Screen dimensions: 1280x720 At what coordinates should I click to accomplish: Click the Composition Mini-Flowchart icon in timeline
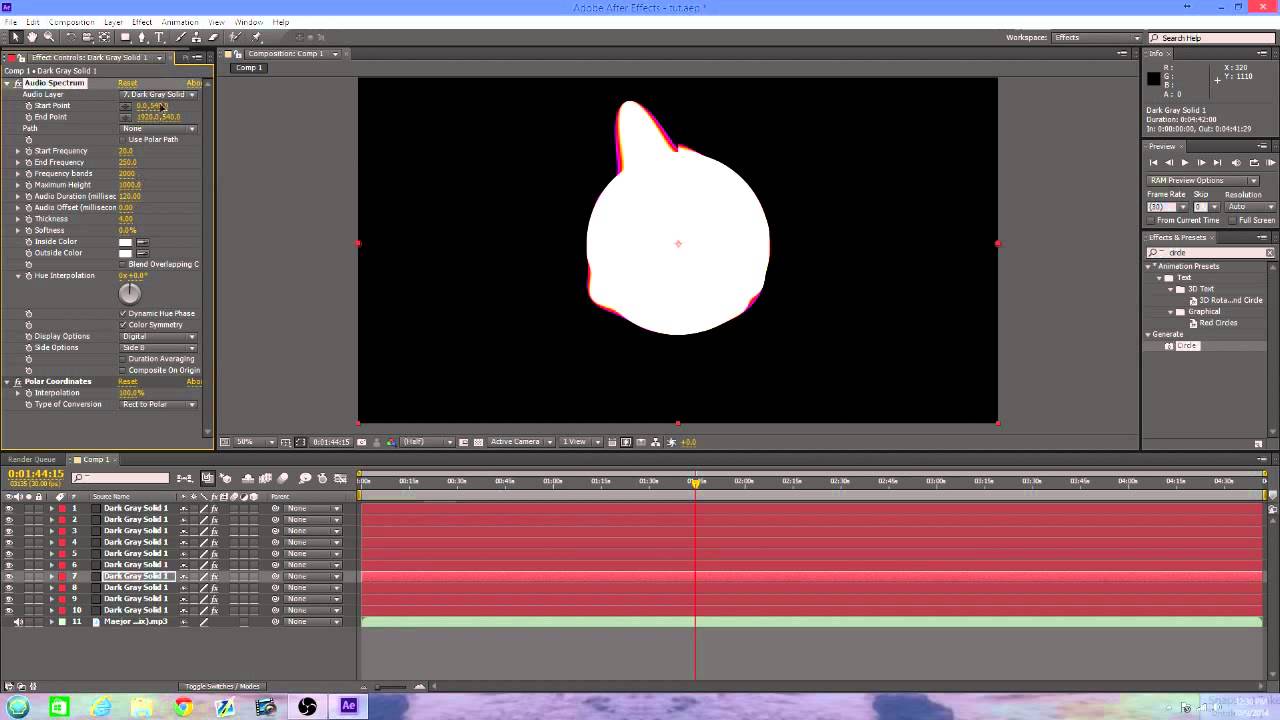(x=185, y=478)
